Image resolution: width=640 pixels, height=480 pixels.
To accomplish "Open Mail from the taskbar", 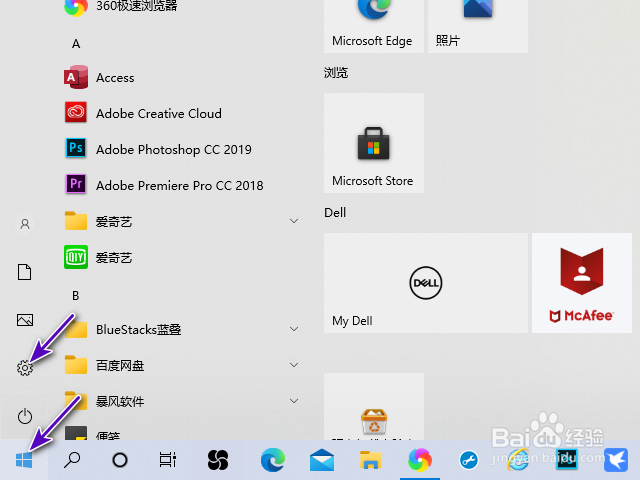I will click(x=322, y=460).
